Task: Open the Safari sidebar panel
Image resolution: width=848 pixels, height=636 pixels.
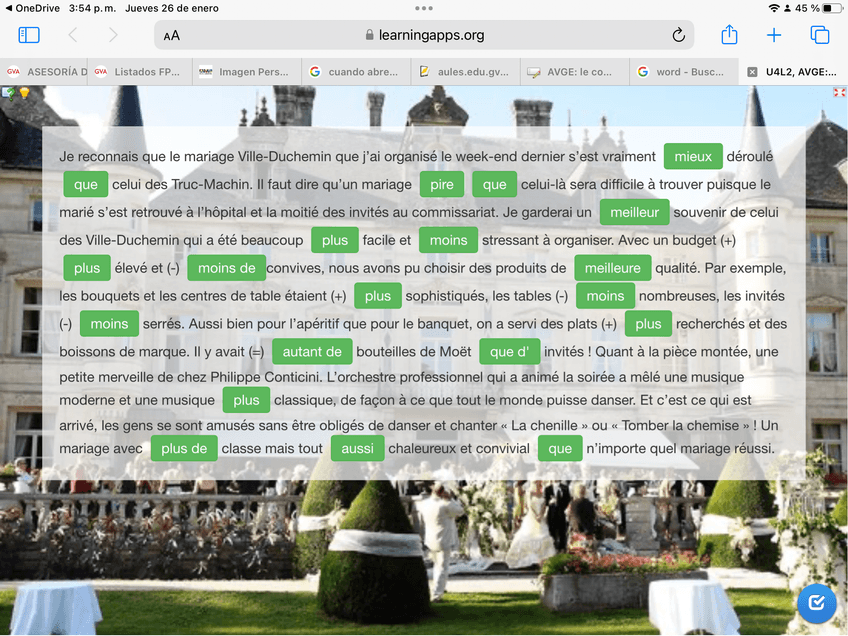Action: (x=29, y=35)
